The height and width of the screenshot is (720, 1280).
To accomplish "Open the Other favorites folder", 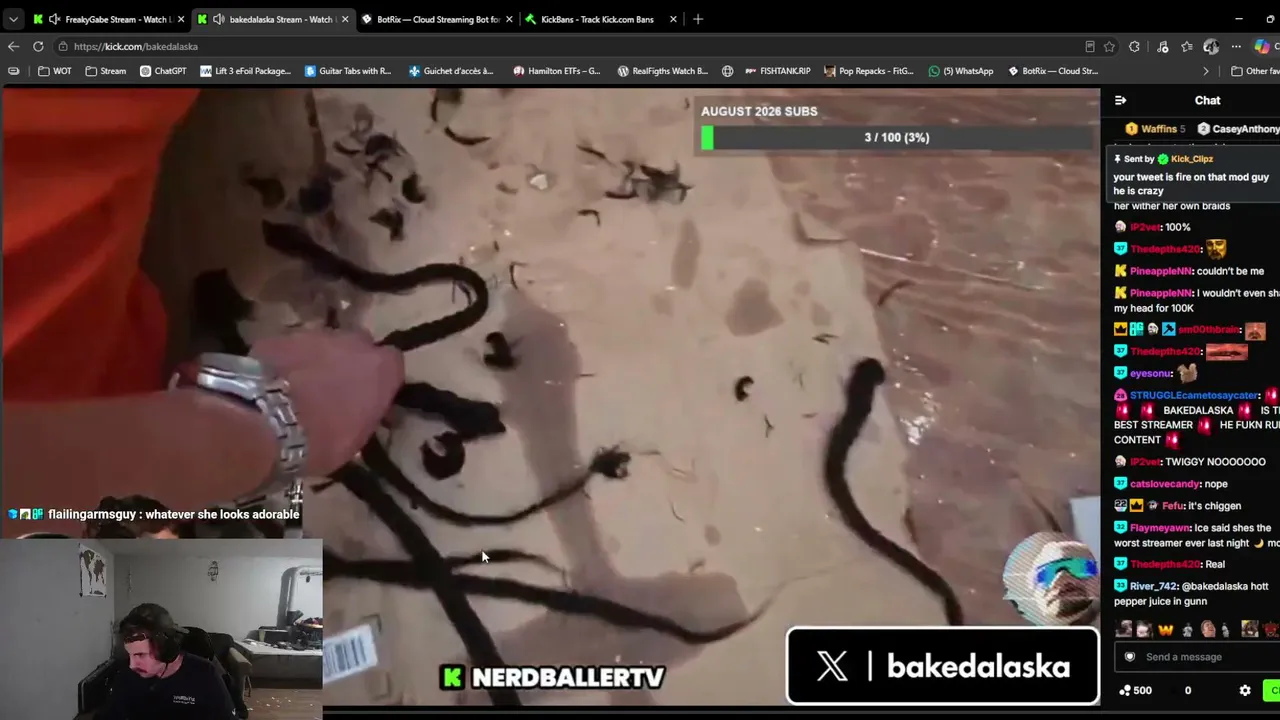I will click(x=1254, y=71).
